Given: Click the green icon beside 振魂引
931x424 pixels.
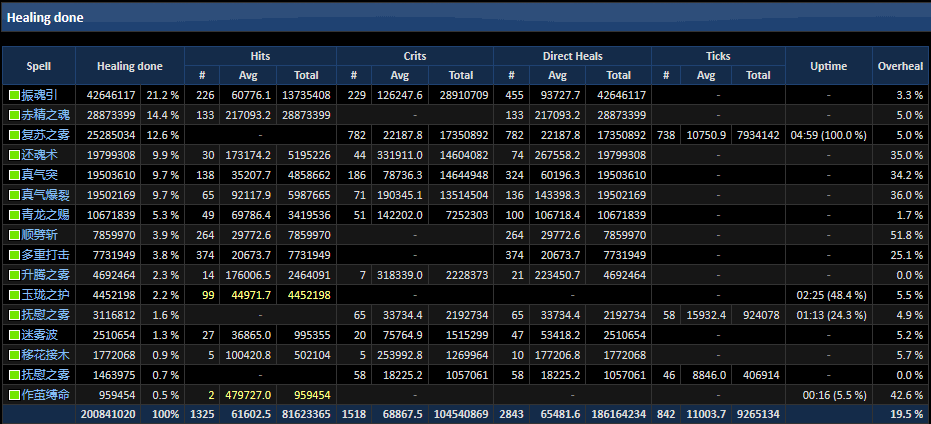Looking at the screenshot, I should (14, 95).
